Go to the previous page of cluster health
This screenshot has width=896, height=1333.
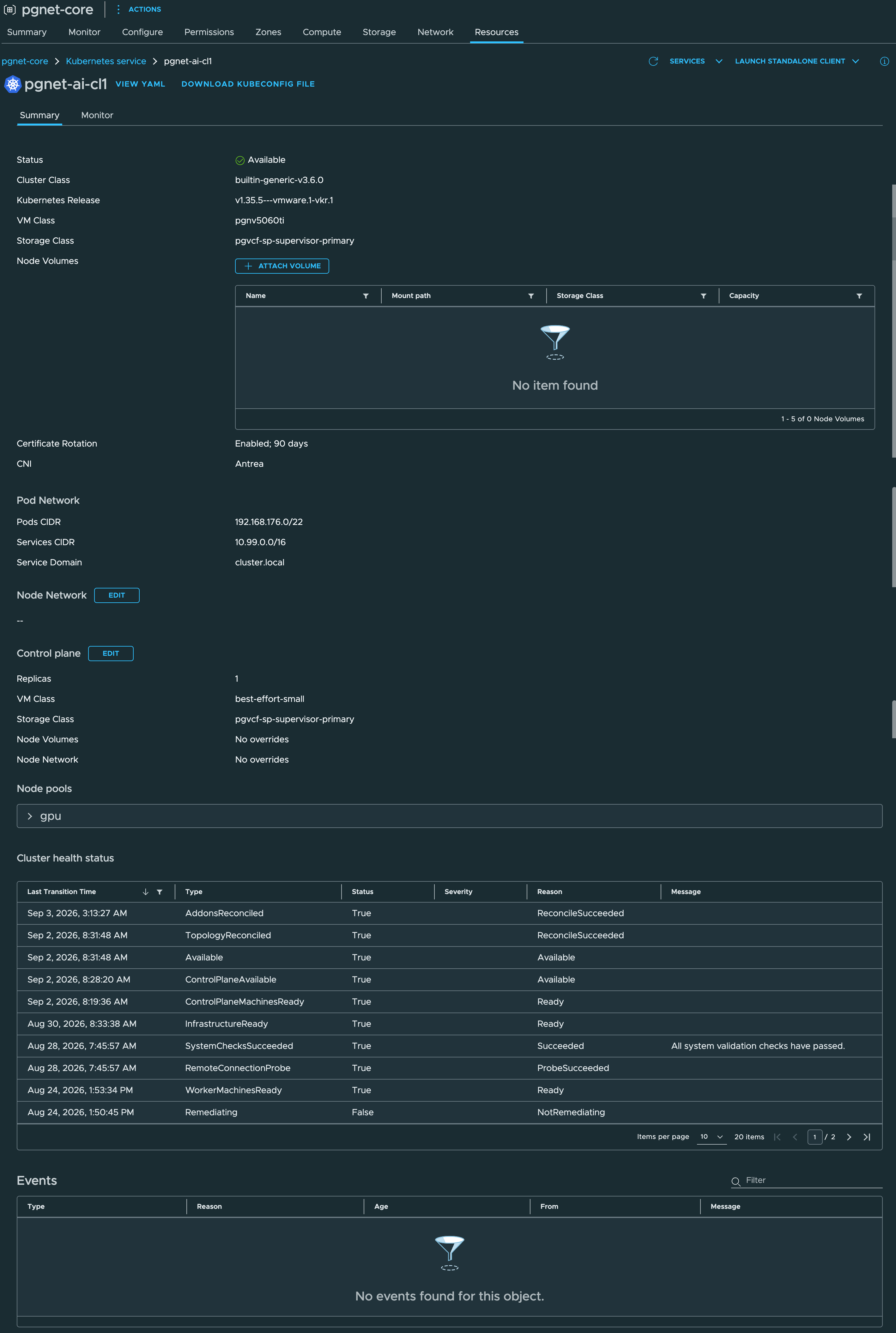click(x=795, y=1137)
